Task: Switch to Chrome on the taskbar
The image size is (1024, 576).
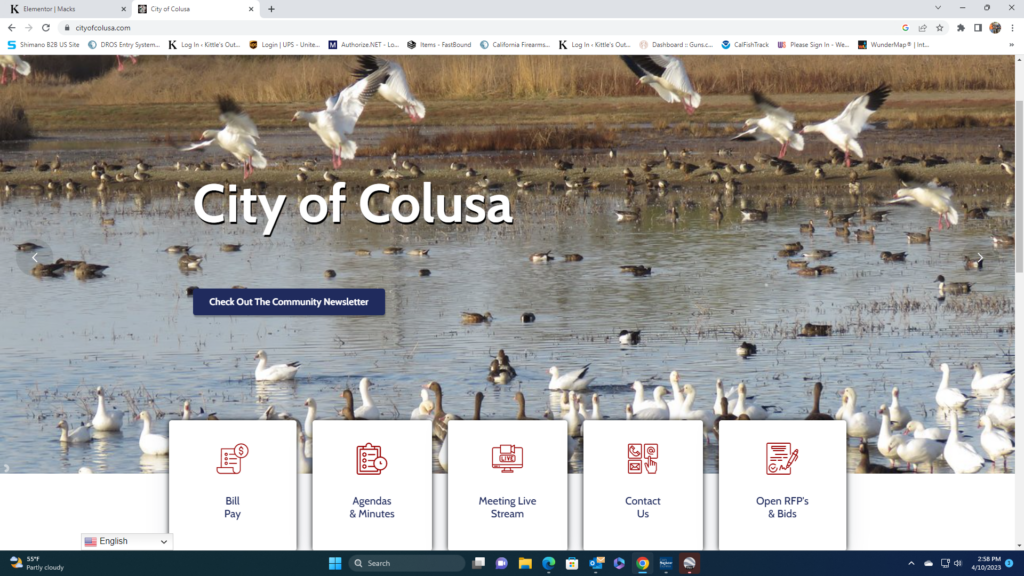Action: (x=643, y=563)
